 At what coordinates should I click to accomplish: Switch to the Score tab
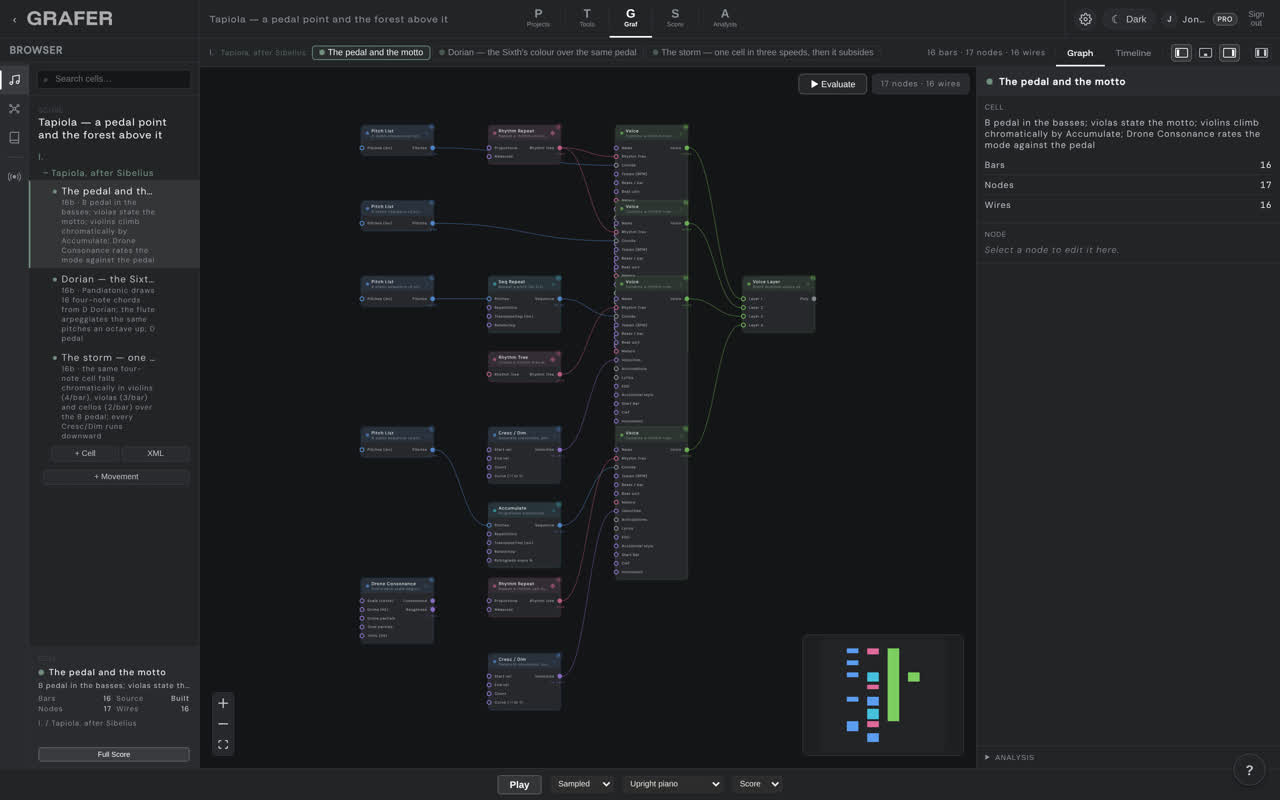[x=675, y=18]
